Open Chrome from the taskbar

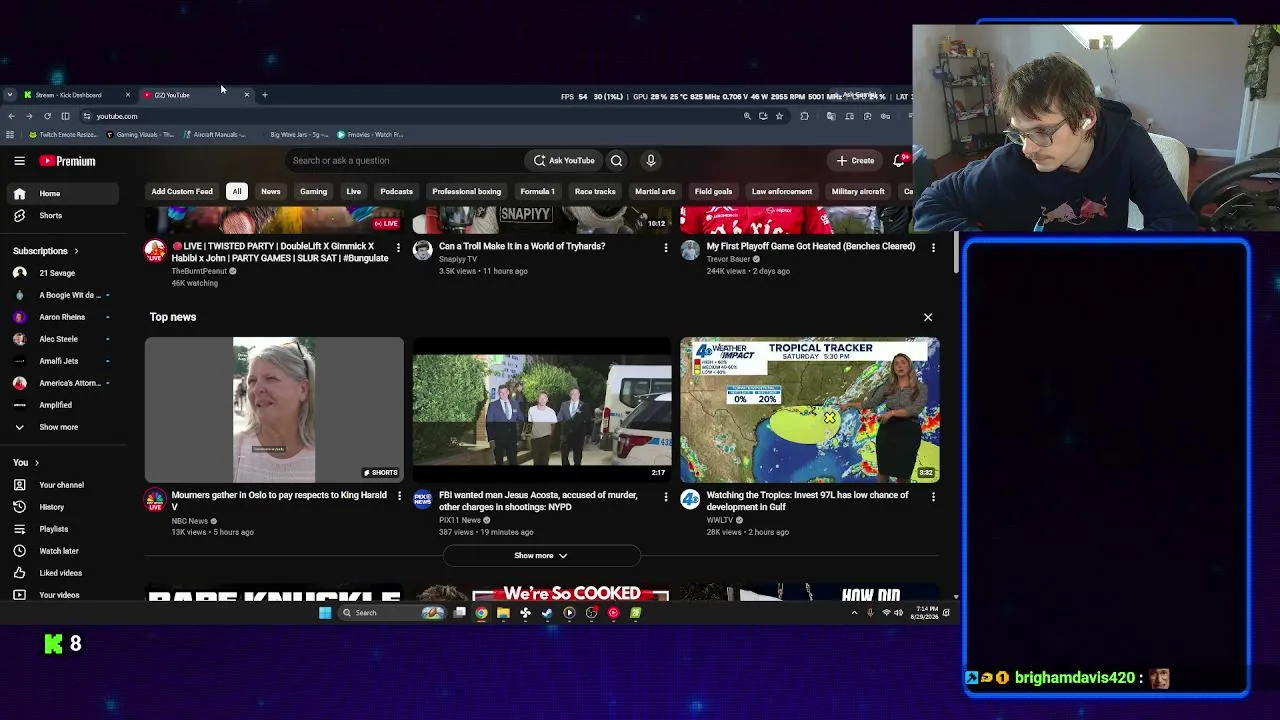coord(481,613)
